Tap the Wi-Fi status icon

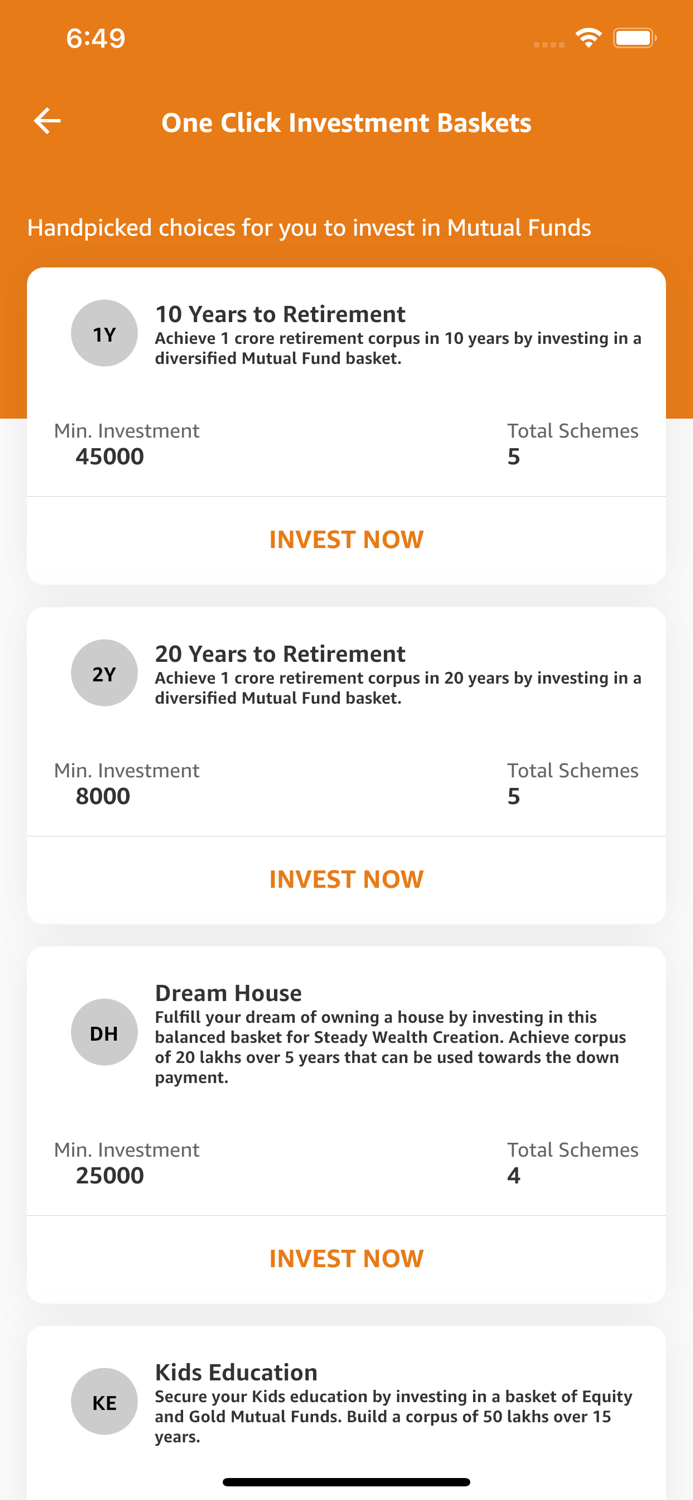[x=589, y=37]
